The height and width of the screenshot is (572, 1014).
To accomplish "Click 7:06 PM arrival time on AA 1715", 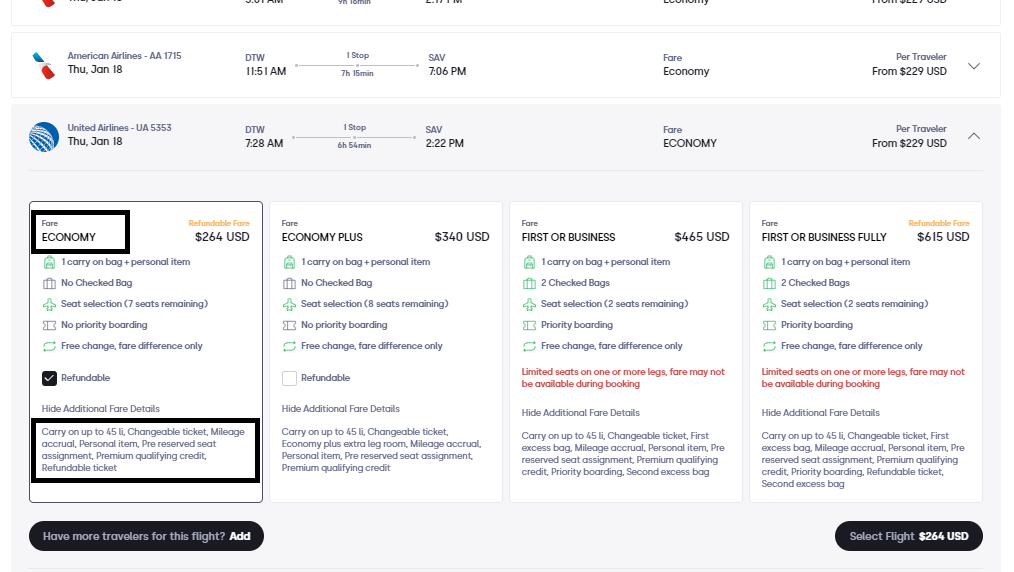I will click(x=447, y=72).
